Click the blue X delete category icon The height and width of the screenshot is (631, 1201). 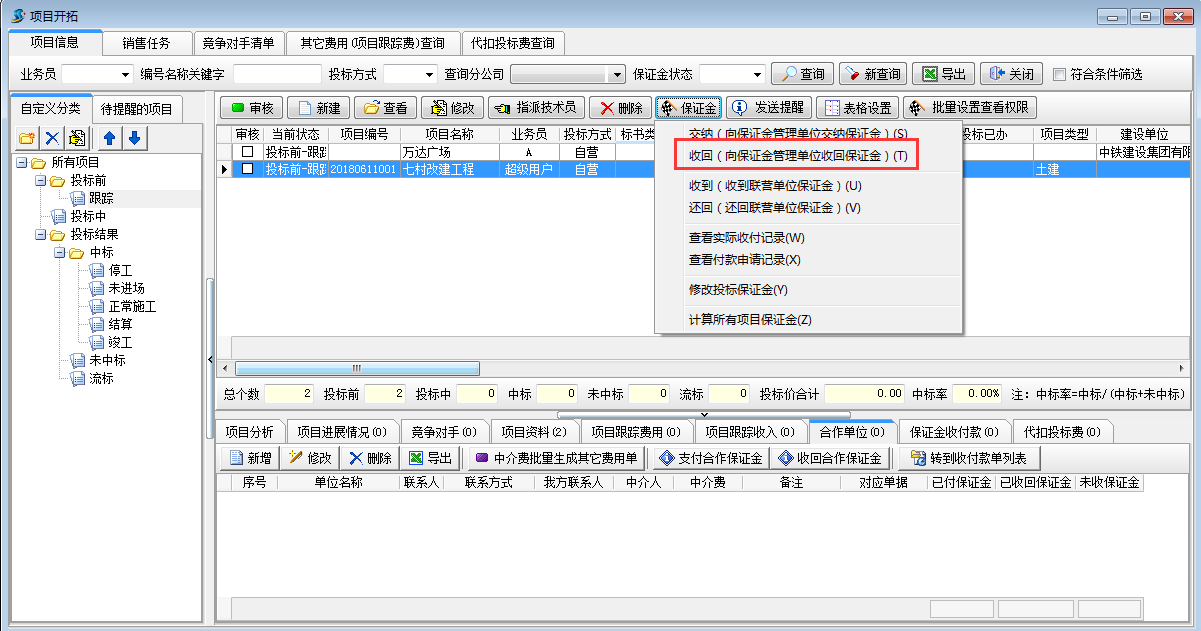pos(51,138)
